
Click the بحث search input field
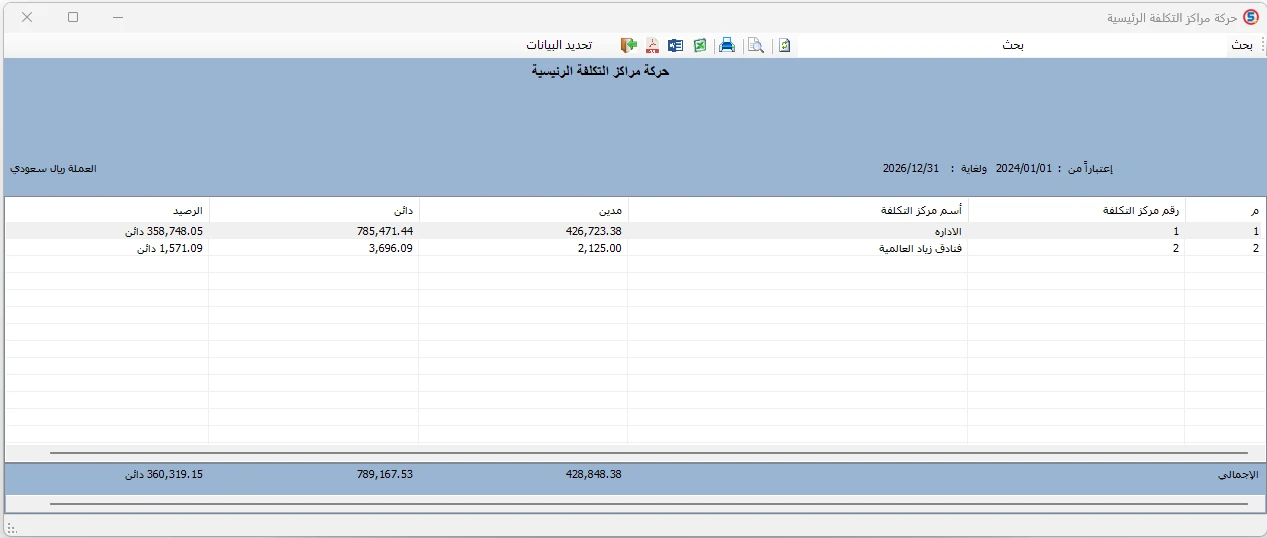tap(1013, 45)
